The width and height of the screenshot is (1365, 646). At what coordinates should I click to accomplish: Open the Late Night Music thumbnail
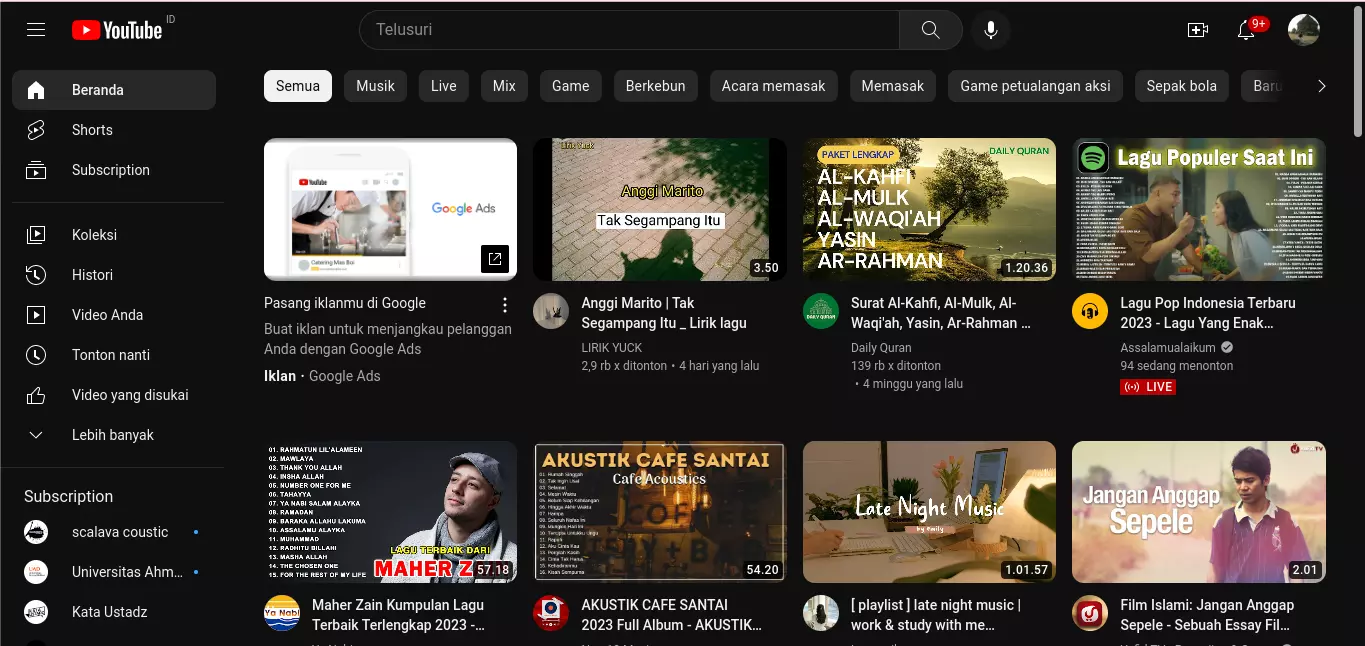(929, 512)
